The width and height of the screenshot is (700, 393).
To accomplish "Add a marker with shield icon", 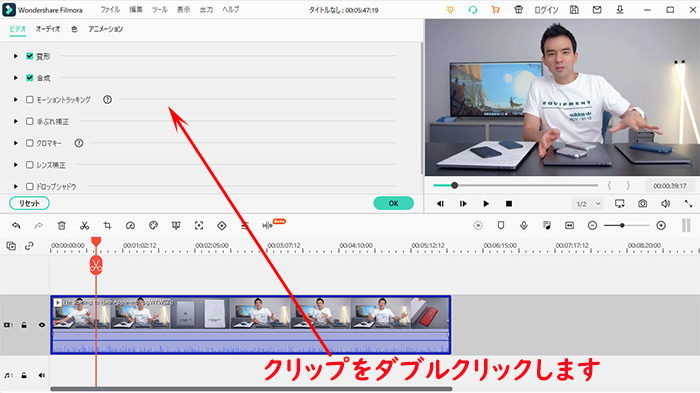I will pyautogui.click(x=501, y=226).
